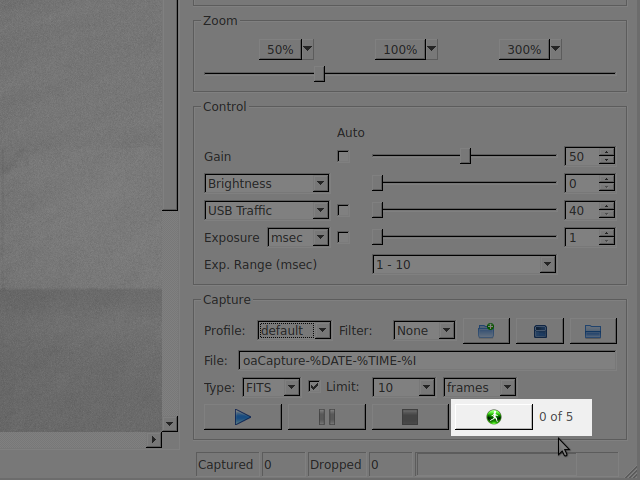Screen dimensions: 640x480
Task: Click the USB Traffic value field showing 40
Action: 582,210
